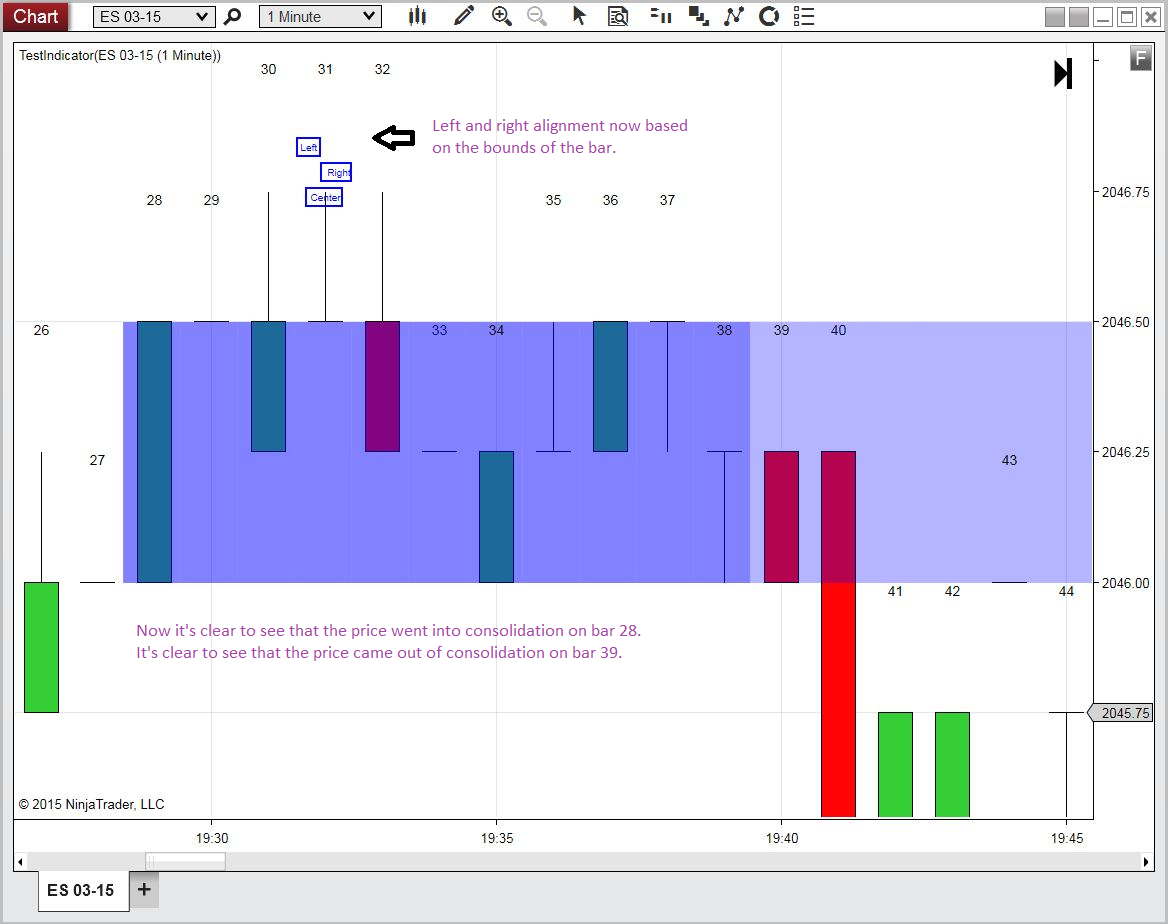Add a new tab with plus button
This screenshot has height=924, width=1168.
point(144,889)
